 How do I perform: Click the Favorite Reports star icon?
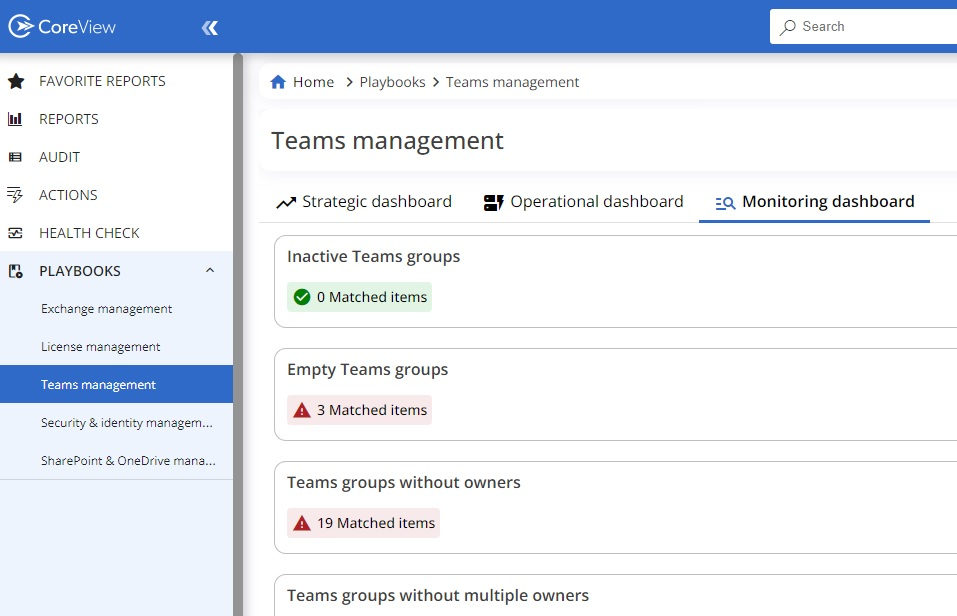point(16,81)
